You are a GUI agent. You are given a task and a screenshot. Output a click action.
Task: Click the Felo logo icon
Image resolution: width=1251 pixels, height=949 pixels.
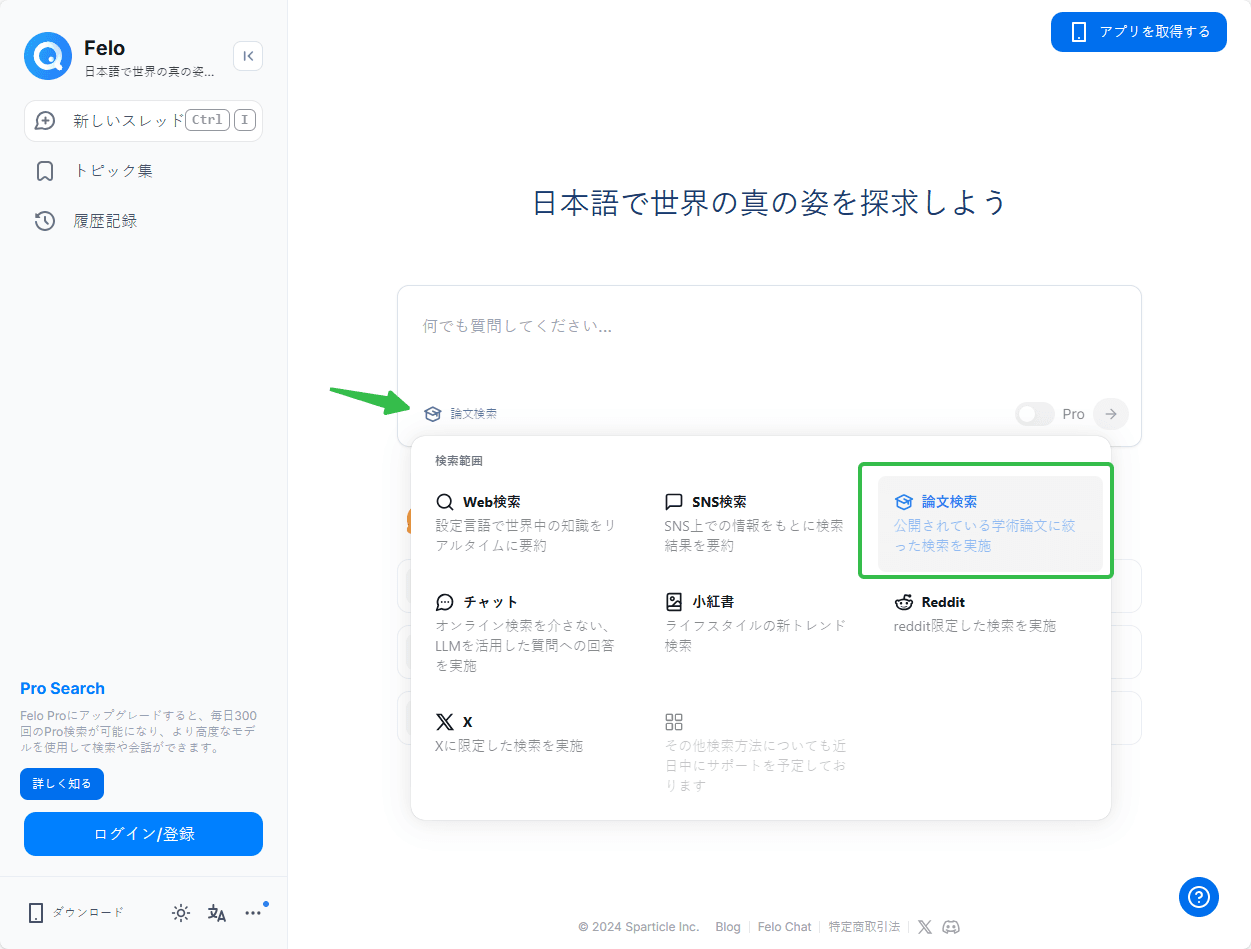point(48,56)
